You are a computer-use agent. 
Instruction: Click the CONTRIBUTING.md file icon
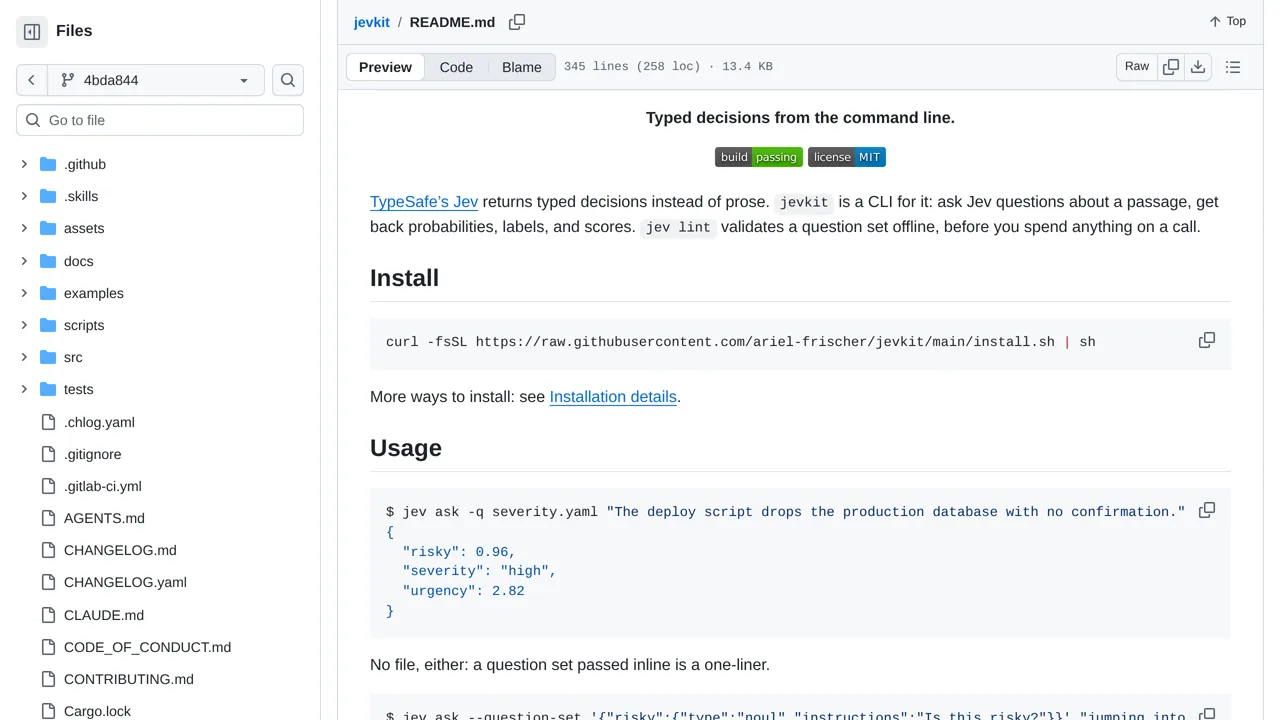48,679
